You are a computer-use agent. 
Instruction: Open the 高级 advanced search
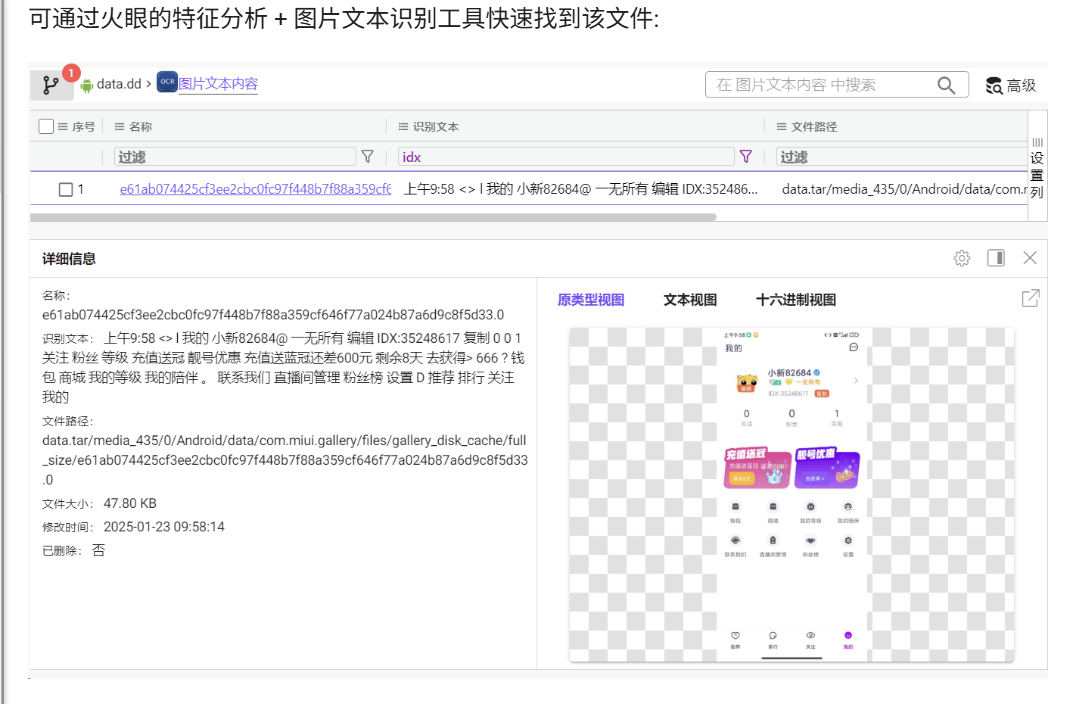pos(1010,86)
